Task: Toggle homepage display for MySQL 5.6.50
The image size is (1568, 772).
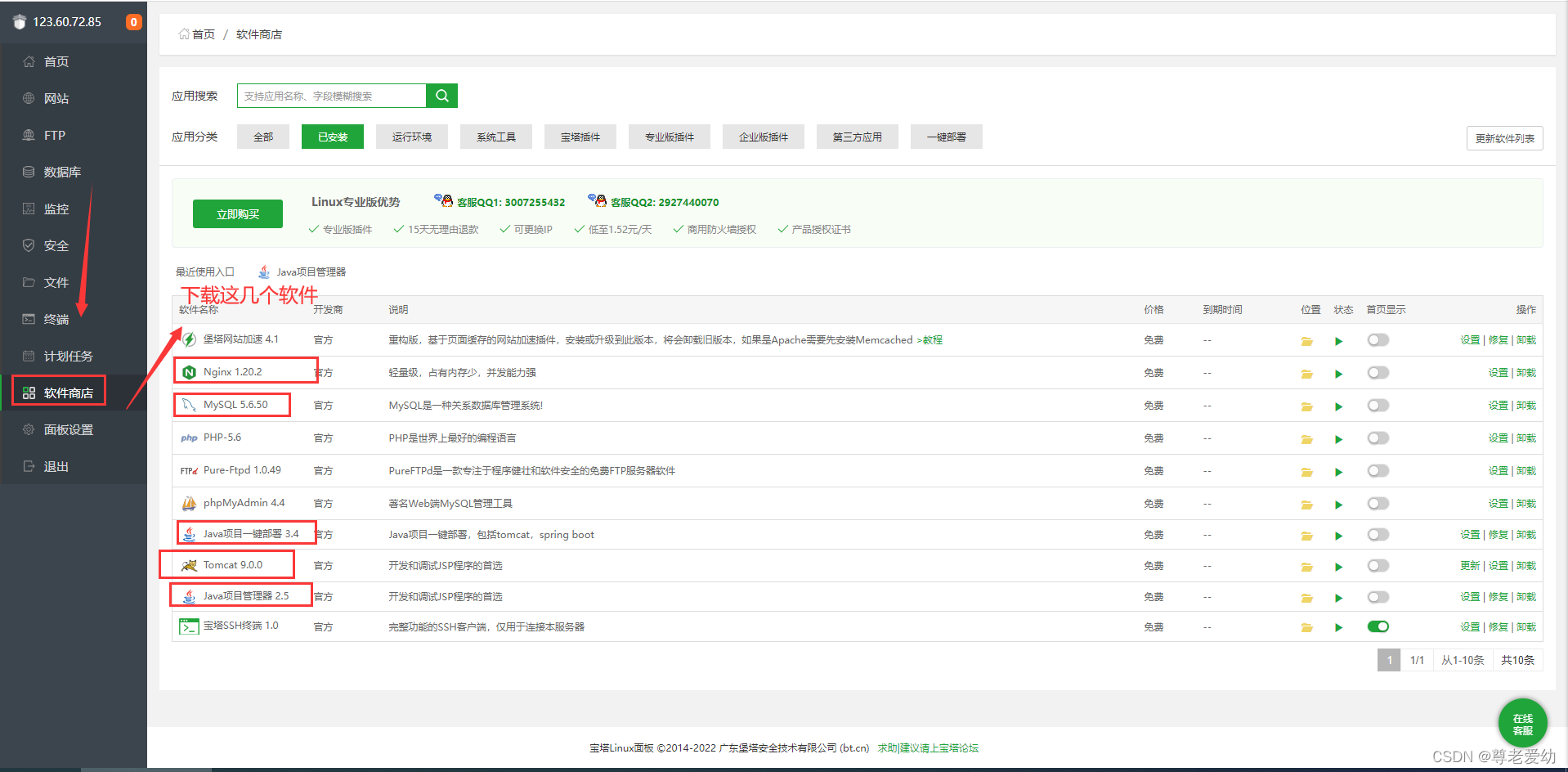Action: tap(1378, 405)
